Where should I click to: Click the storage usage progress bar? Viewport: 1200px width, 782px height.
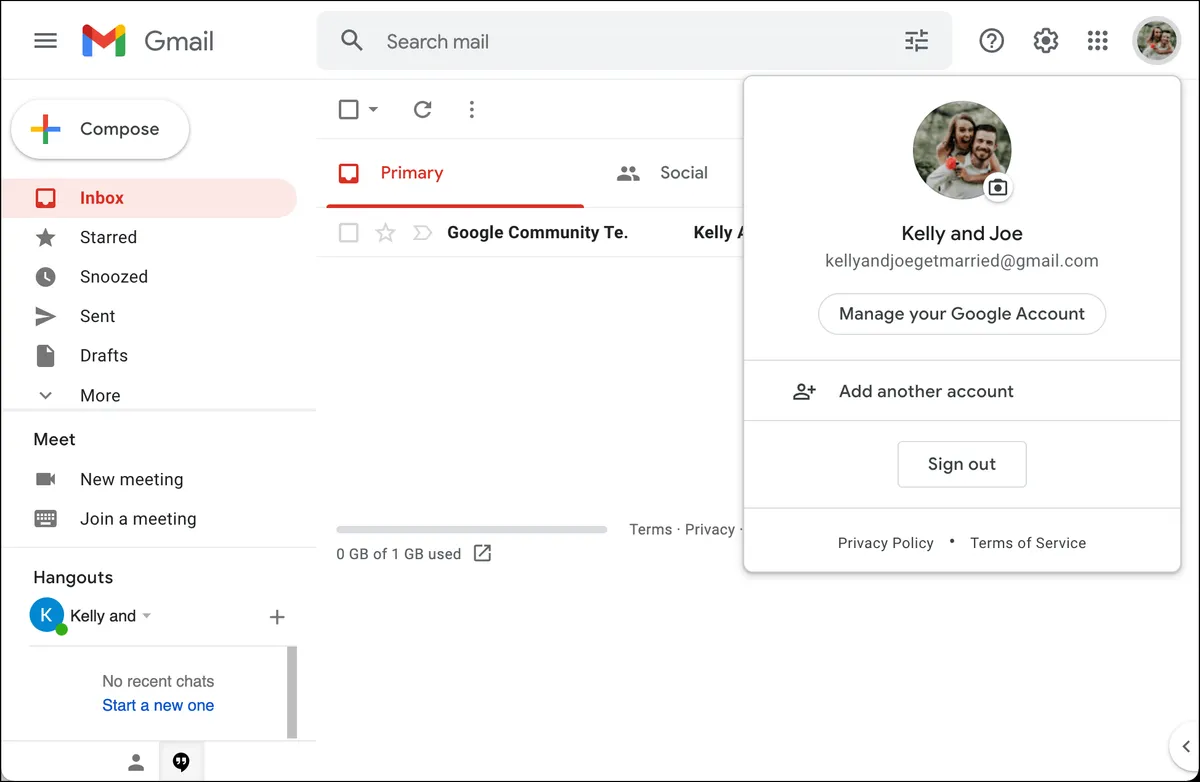[x=471, y=530]
